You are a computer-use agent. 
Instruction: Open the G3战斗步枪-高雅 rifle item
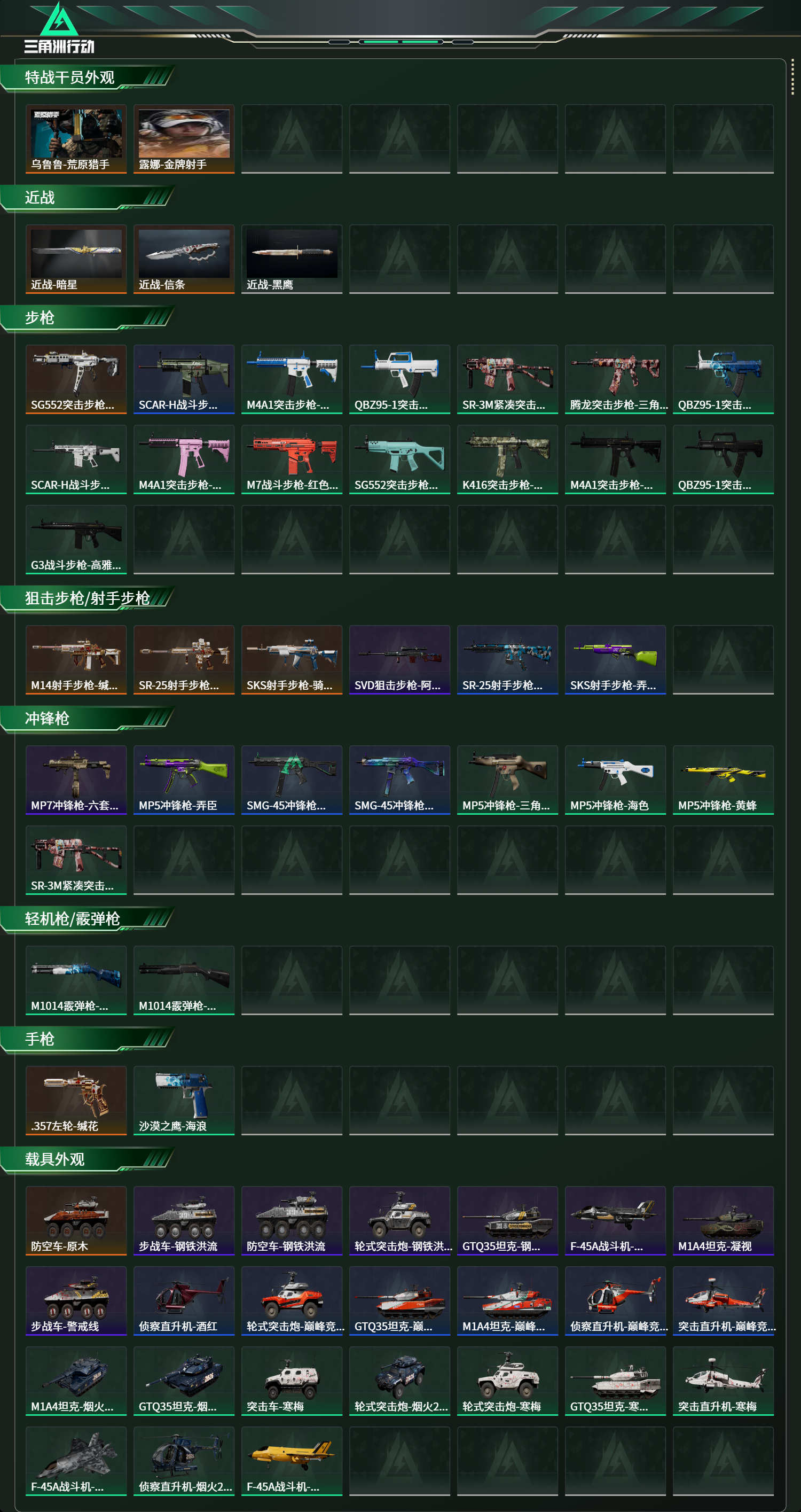coord(76,540)
